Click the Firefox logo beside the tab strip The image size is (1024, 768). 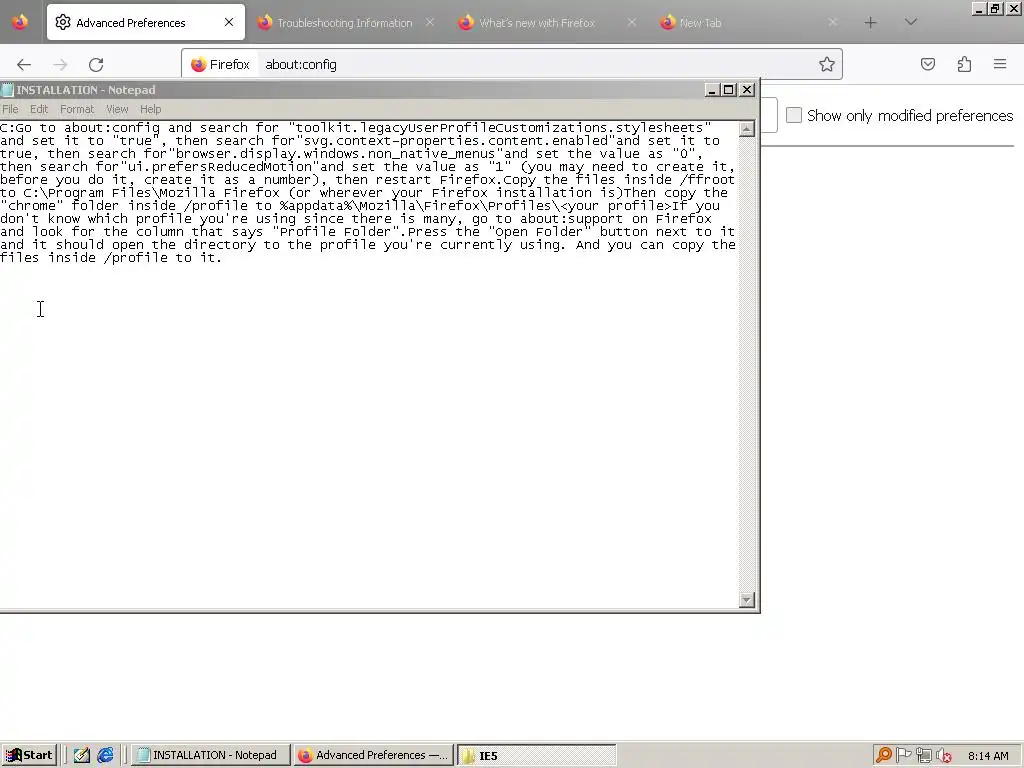tap(20, 22)
